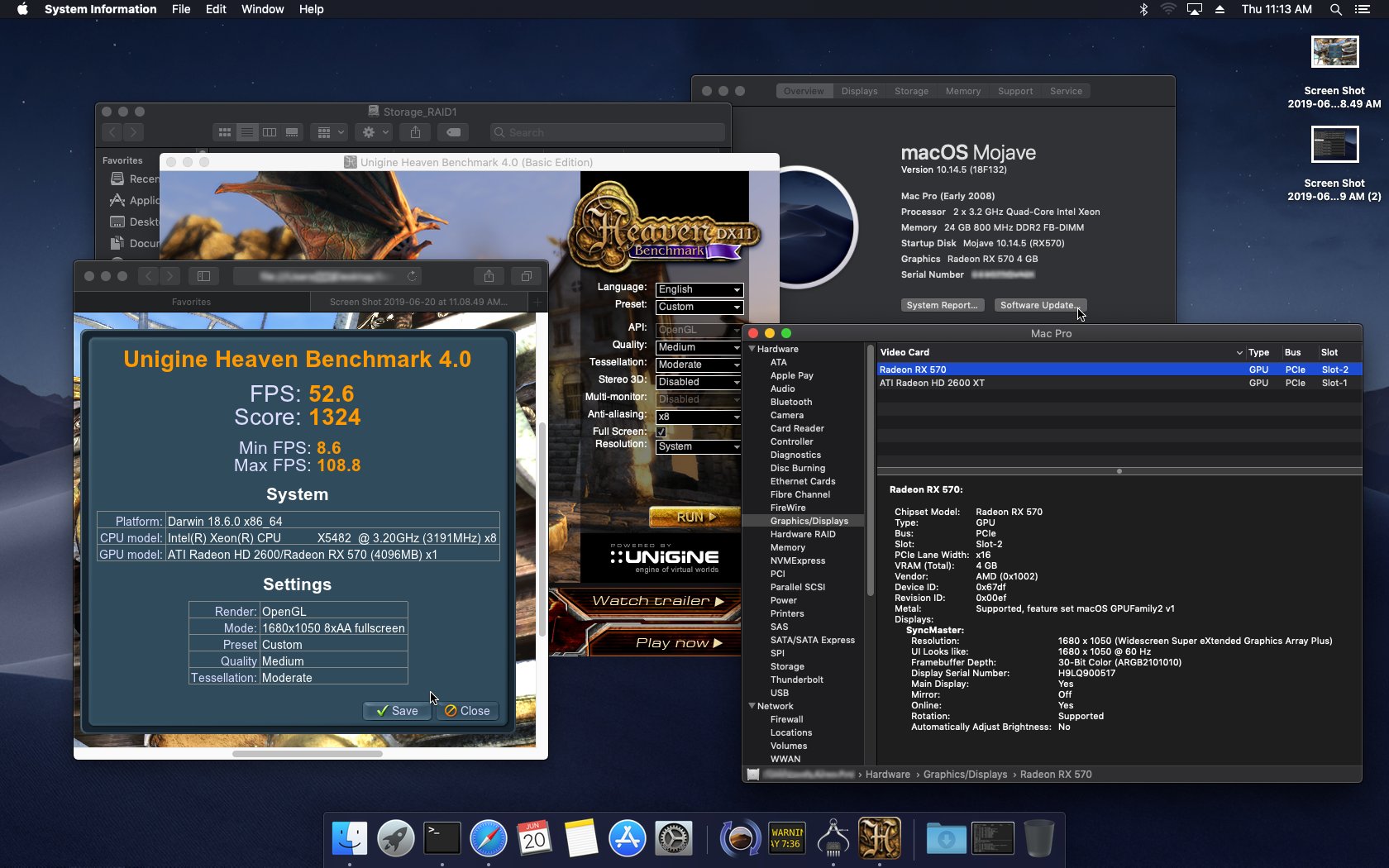Select Memory in the hardware sidebar
1389x868 pixels.
787,547
